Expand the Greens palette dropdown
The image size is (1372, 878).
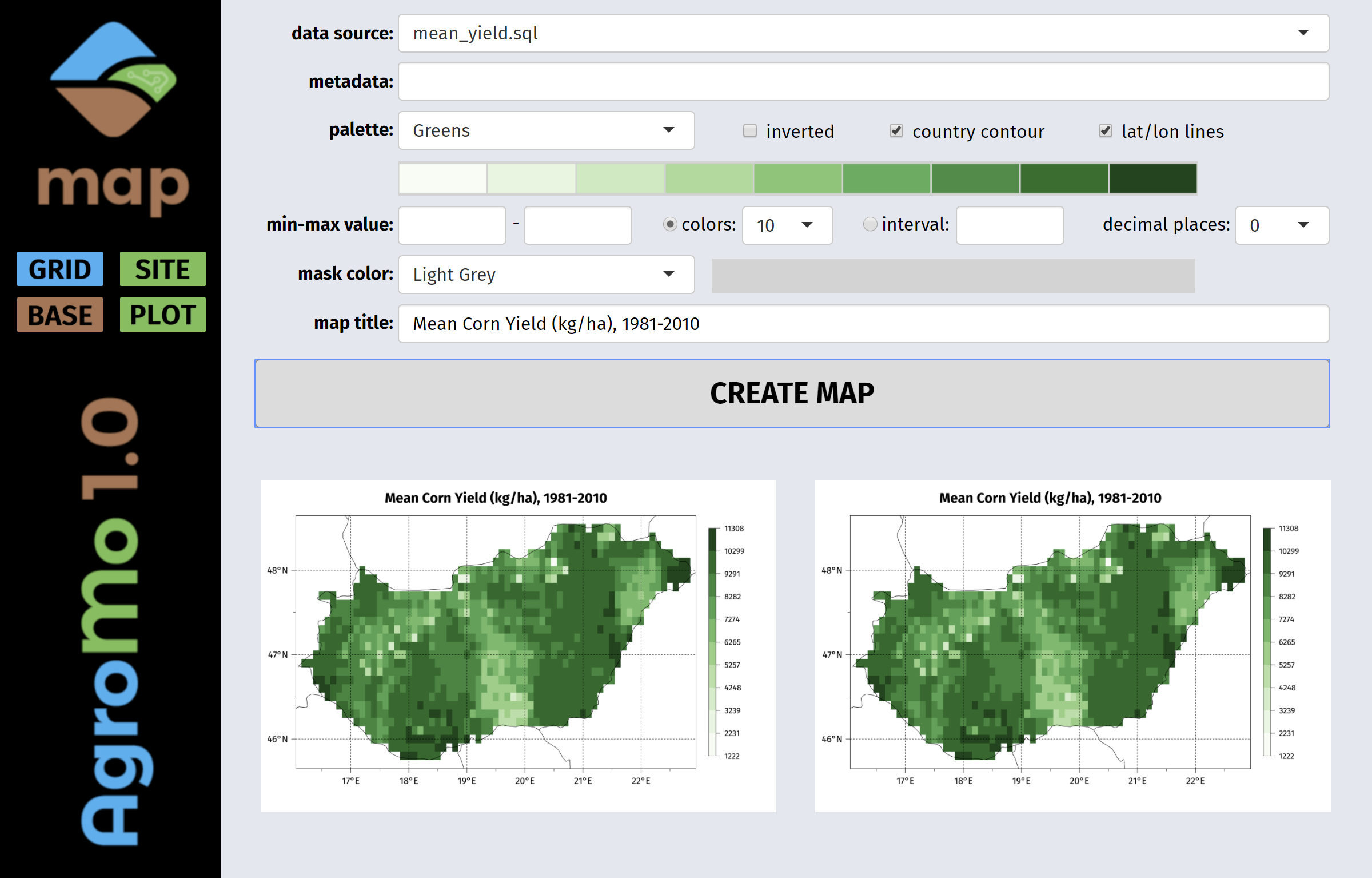[x=546, y=130]
